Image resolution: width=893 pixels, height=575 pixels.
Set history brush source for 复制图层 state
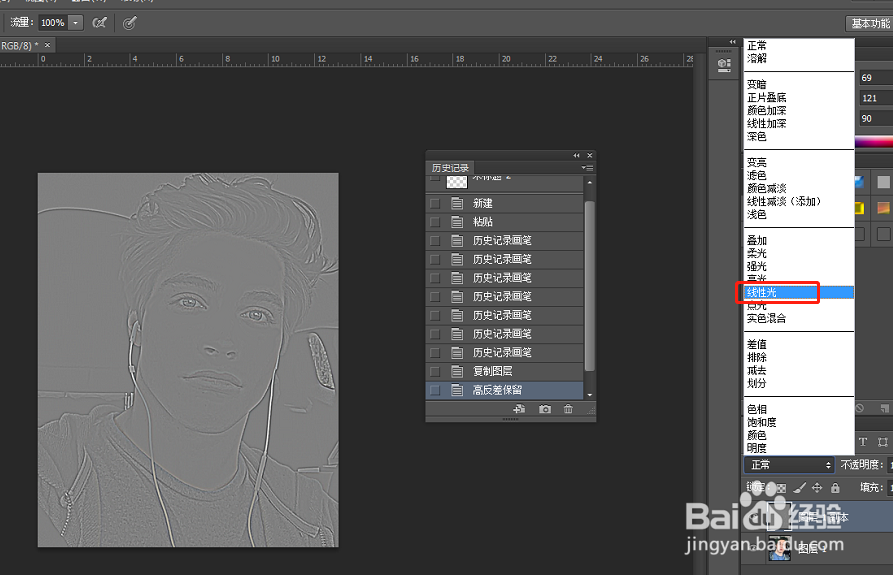tap(435, 371)
